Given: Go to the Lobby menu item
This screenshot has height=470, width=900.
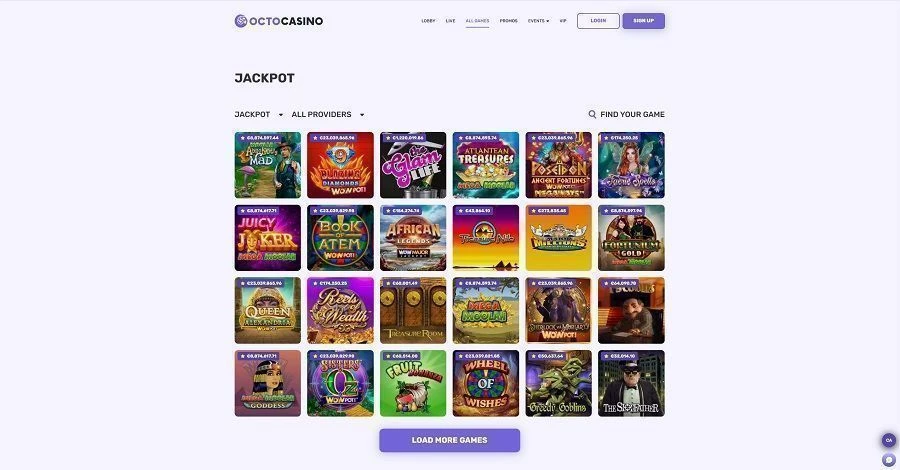Looking at the screenshot, I should [x=428, y=21].
